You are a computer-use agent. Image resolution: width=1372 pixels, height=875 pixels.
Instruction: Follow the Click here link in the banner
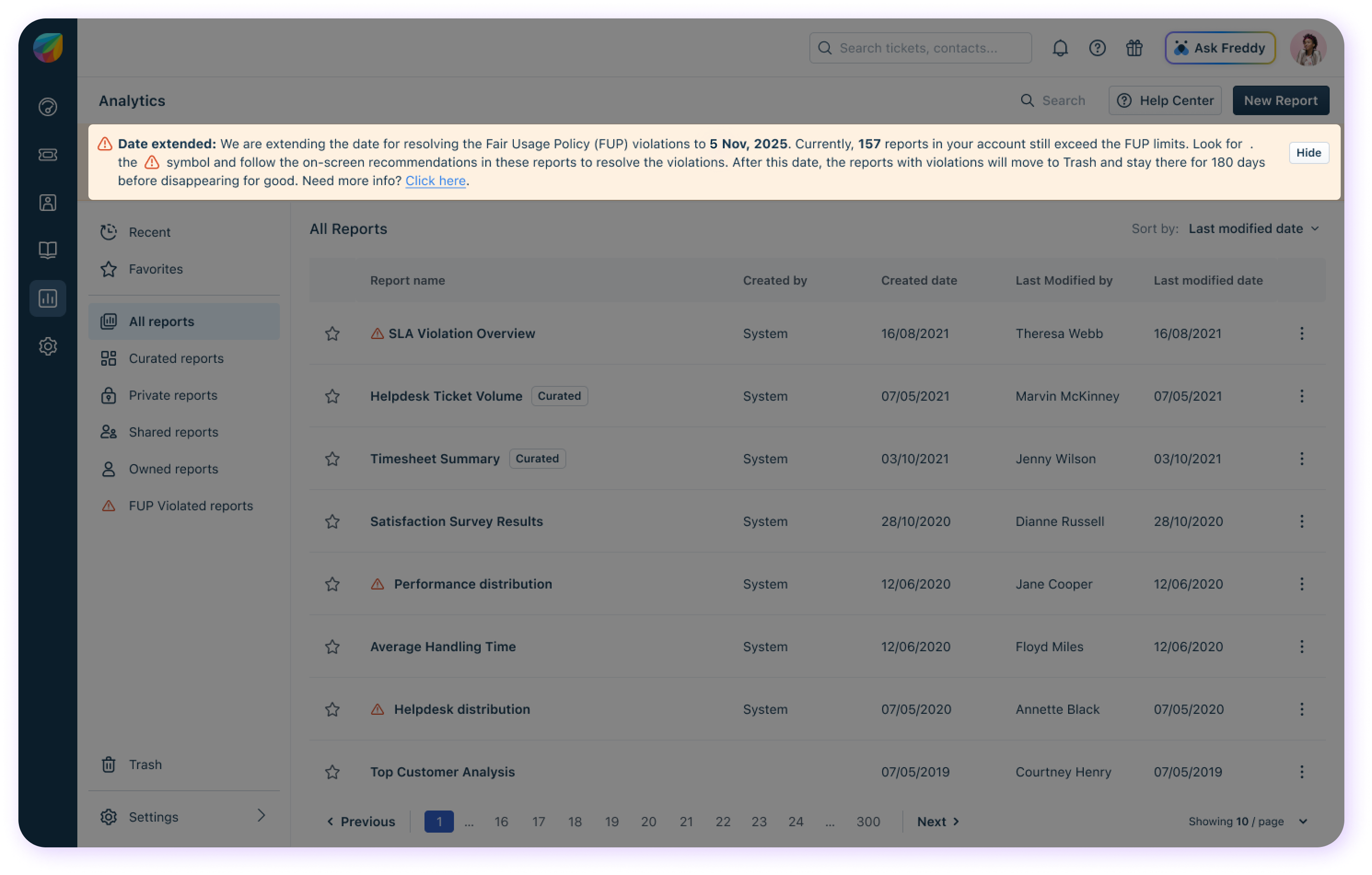pos(435,181)
